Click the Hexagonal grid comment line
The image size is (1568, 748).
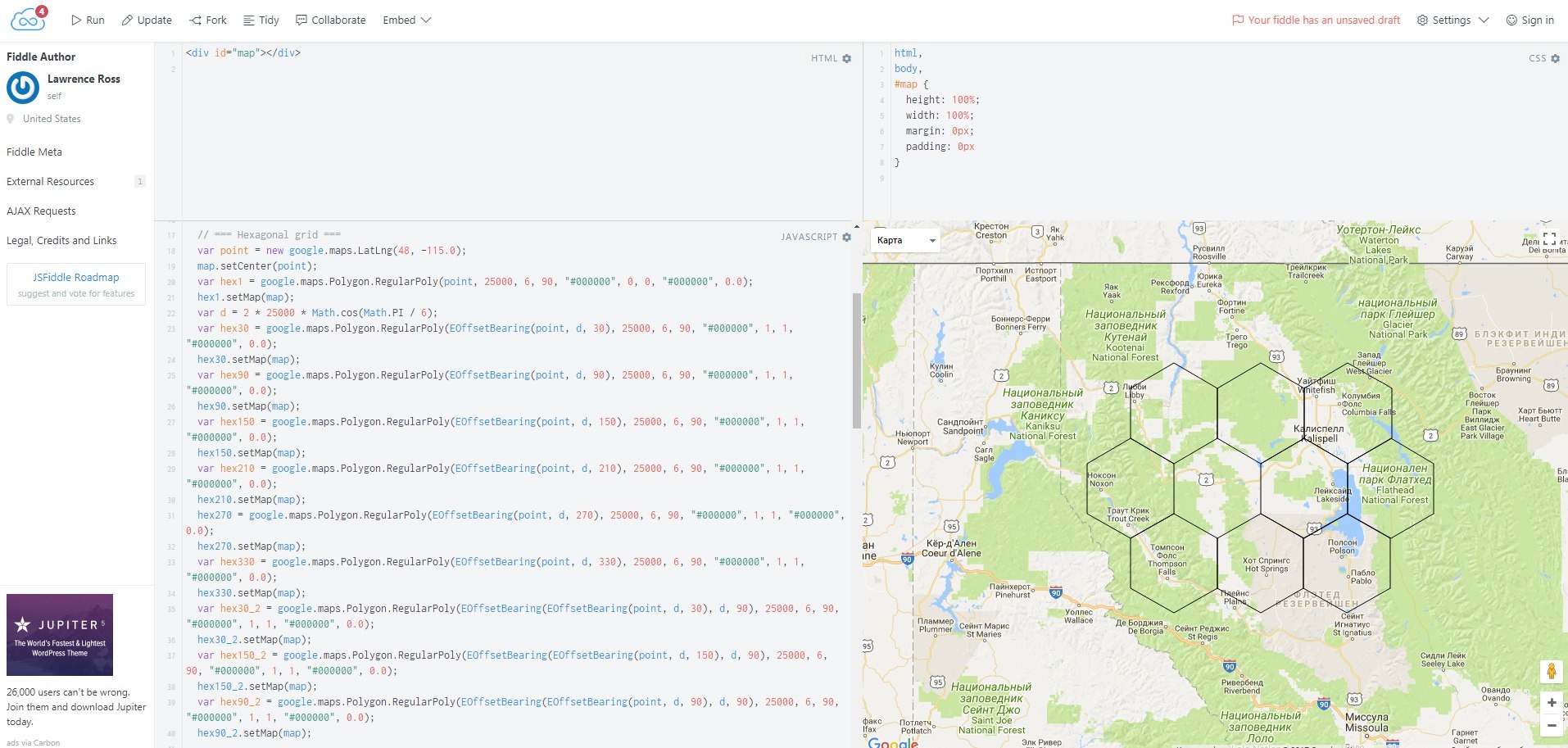click(x=269, y=234)
